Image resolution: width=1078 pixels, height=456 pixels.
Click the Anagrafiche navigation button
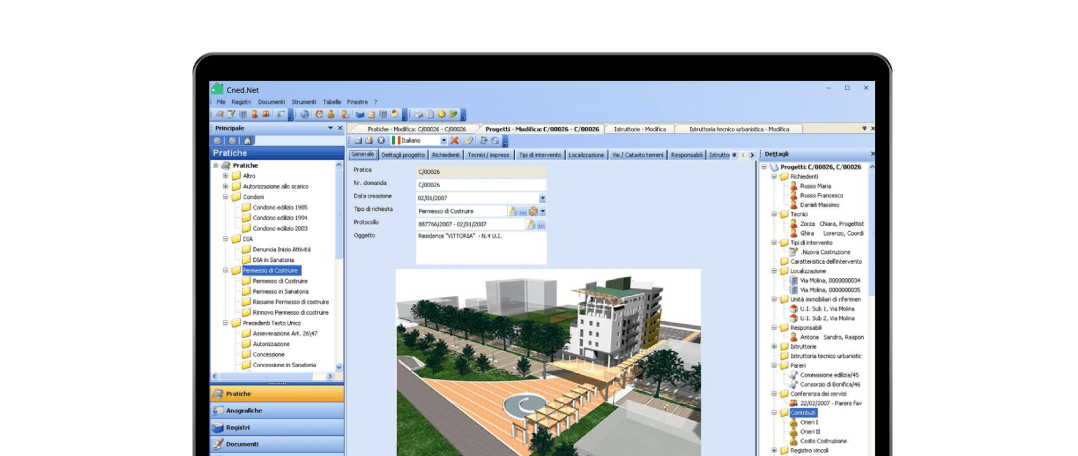[243, 410]
